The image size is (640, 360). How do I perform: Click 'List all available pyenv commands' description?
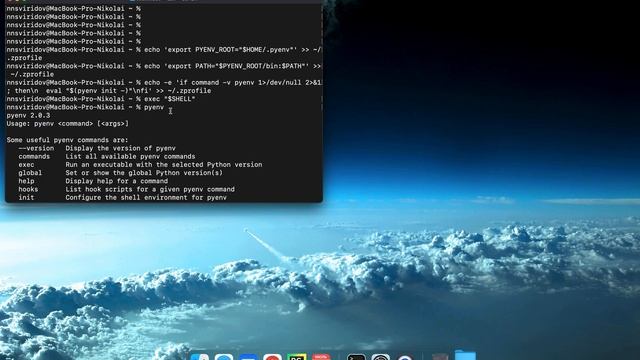click(130, 156)
